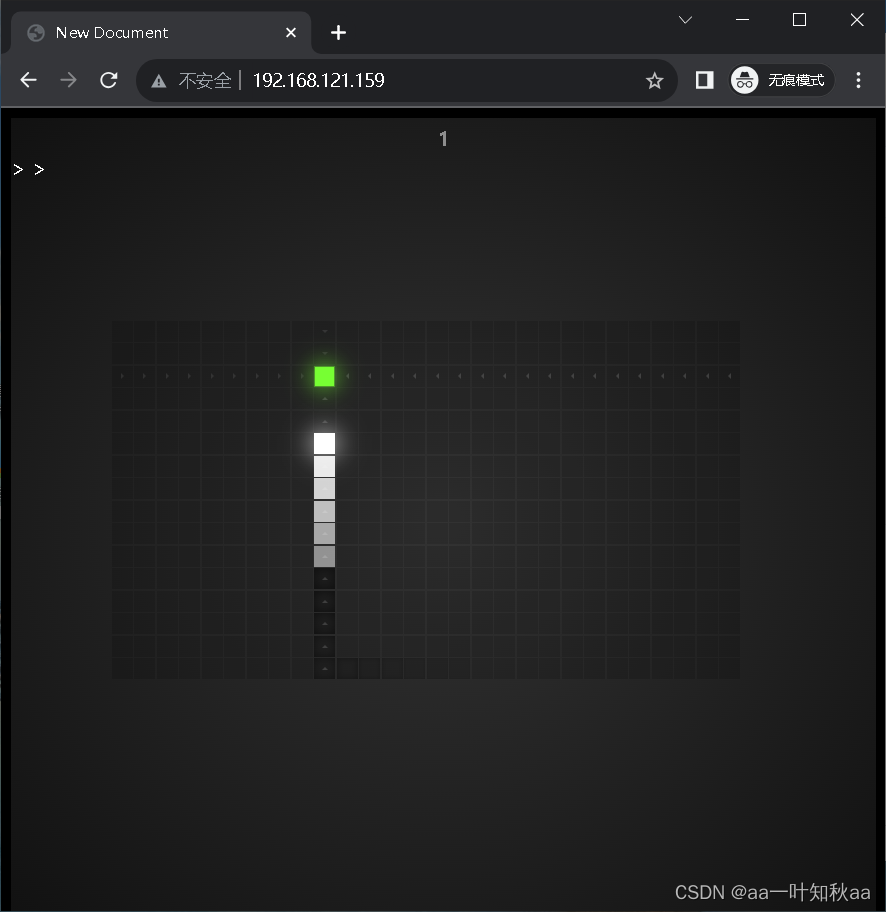Select the New Document tab
Screen dimensions: 886x912
coord(160,33)
